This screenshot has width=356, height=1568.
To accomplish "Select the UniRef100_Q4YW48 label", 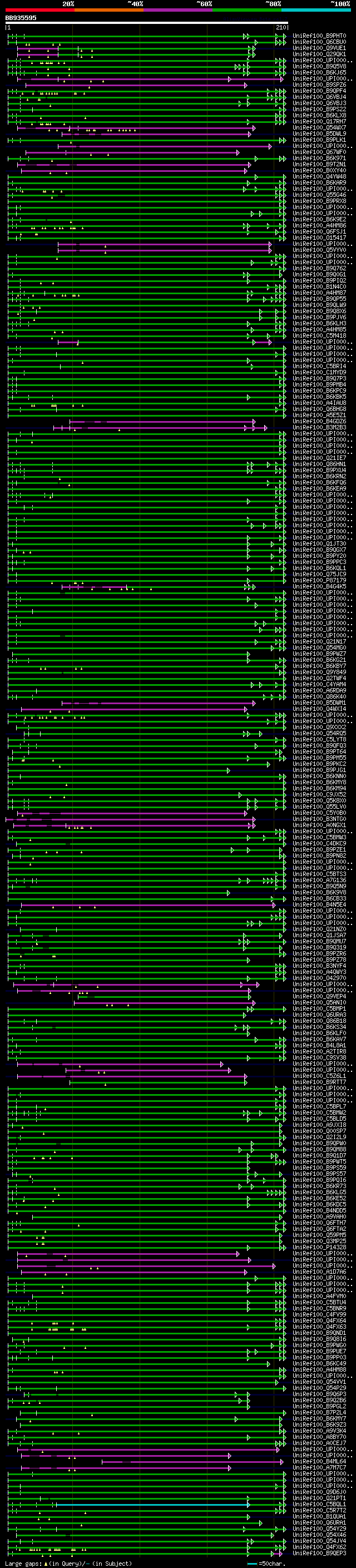I will click(319, 176).
